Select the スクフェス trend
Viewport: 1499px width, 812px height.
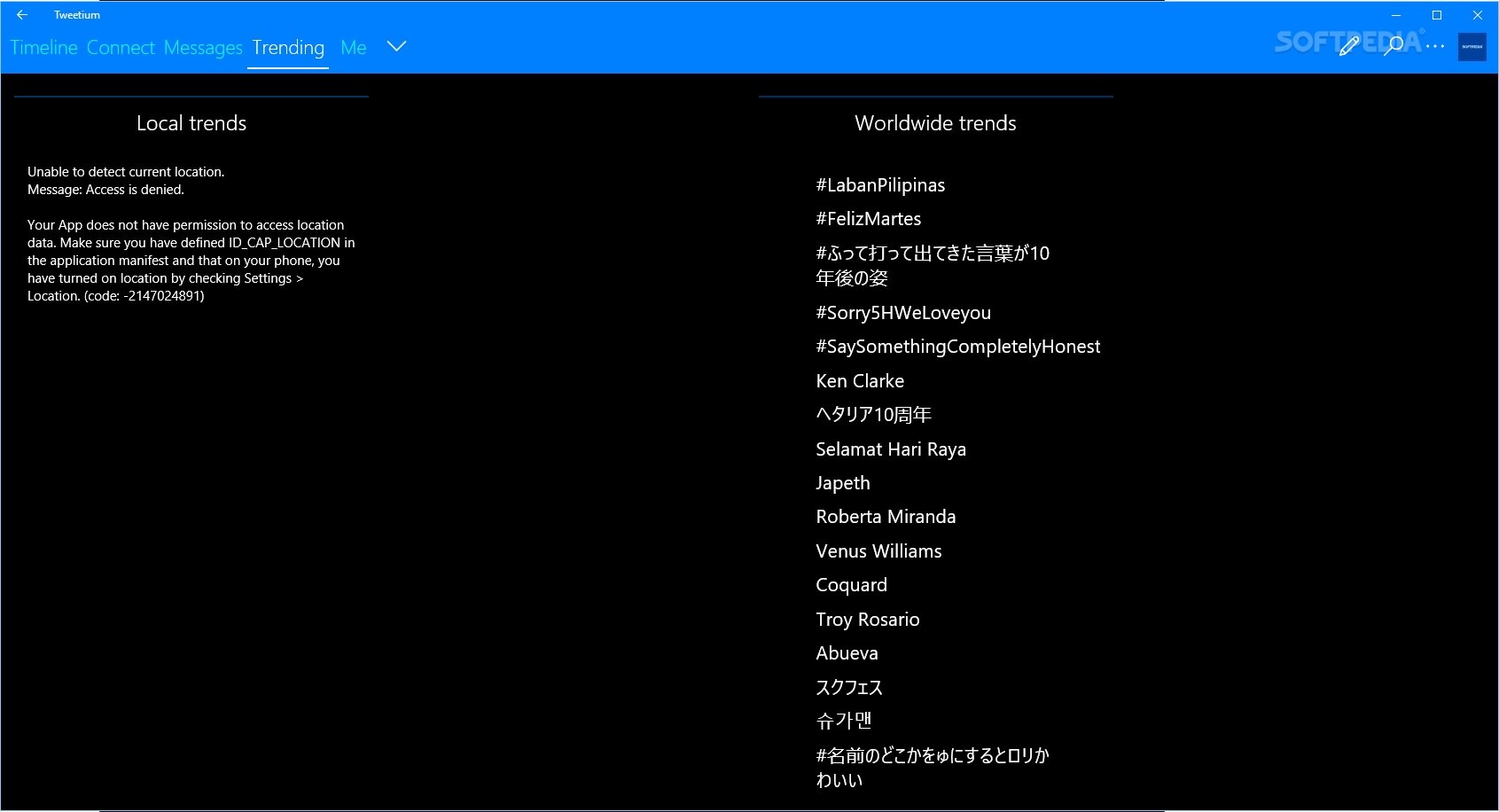point(849,688)
